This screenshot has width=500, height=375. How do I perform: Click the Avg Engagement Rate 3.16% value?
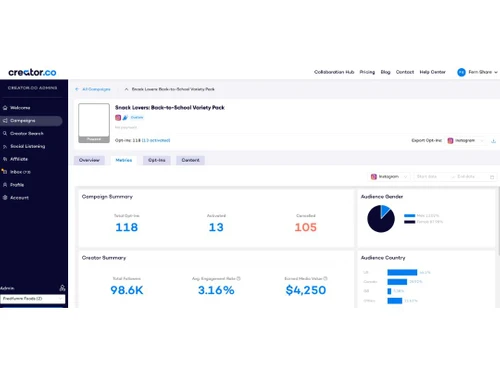[x=216, y=290]
